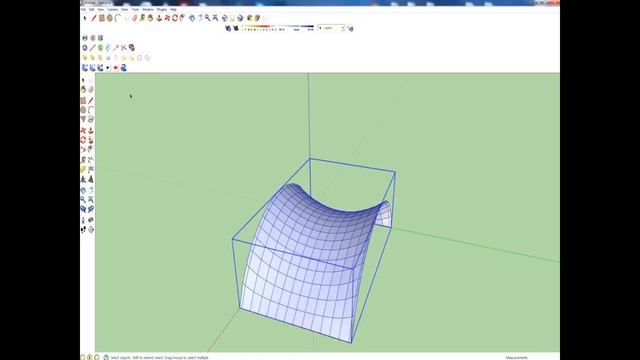Screen dimensions: 640x360
Task: Activate the Pan hand tool in top toolbar
Action: [200, 18]
